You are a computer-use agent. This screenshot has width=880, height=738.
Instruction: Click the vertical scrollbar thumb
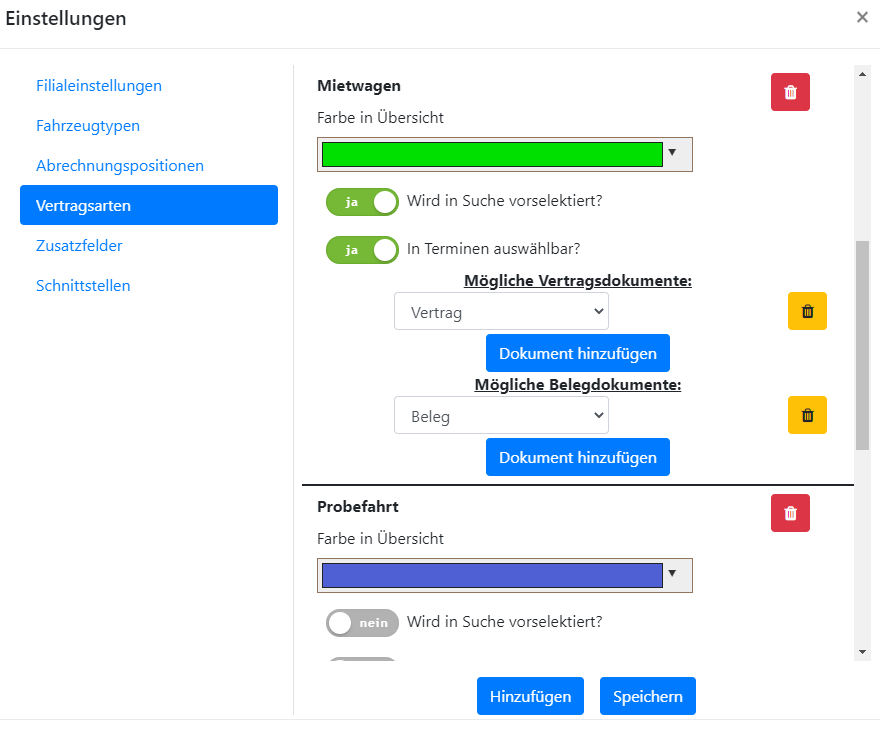coord(862,345)
